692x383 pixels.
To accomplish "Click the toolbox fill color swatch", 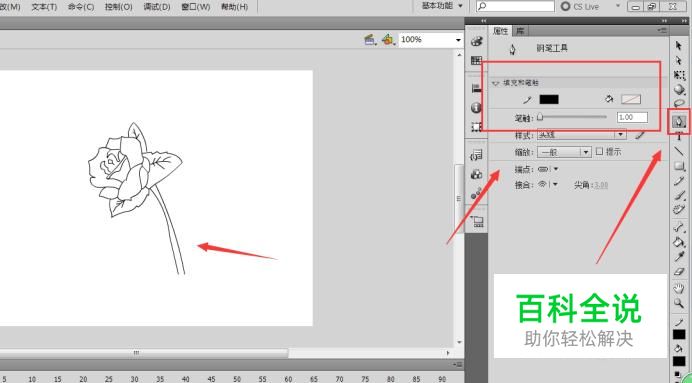I will click(679, 361).
